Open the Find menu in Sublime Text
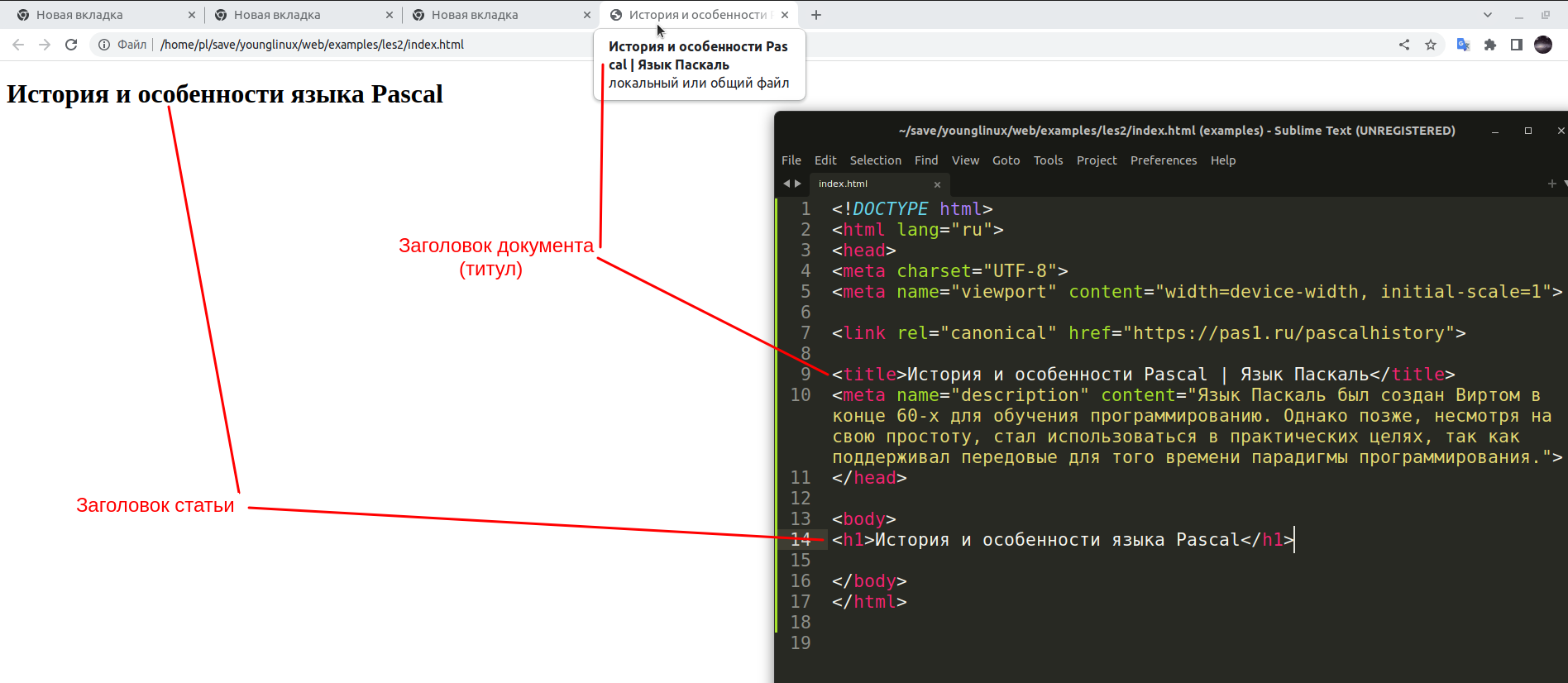This screenshot has width=1568, height=683. click(926, 160)
